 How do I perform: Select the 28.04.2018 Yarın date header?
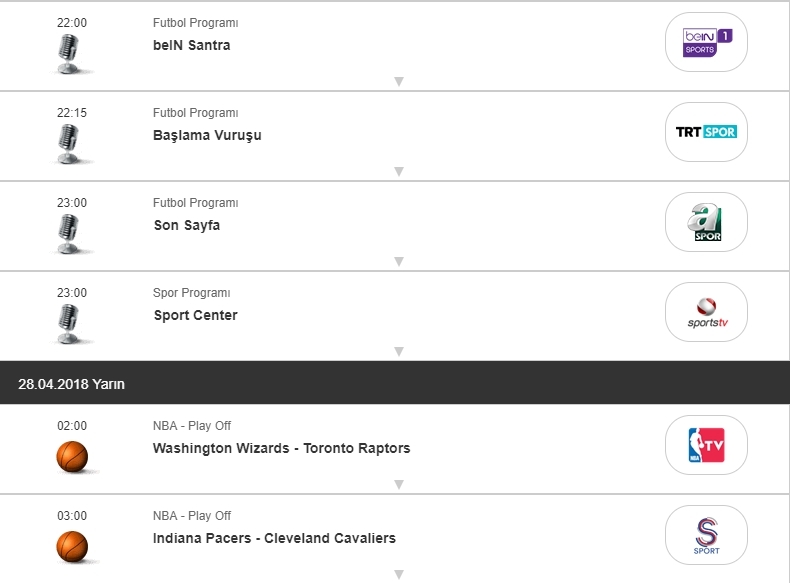point(71,384)
